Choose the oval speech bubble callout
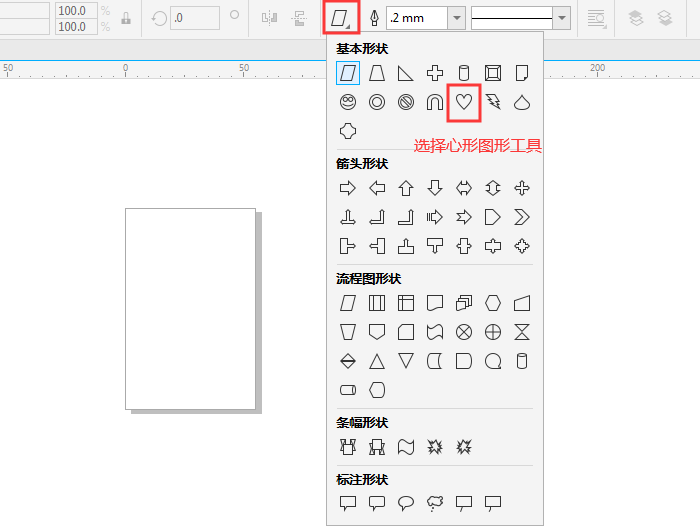 [x=406, y=503]
